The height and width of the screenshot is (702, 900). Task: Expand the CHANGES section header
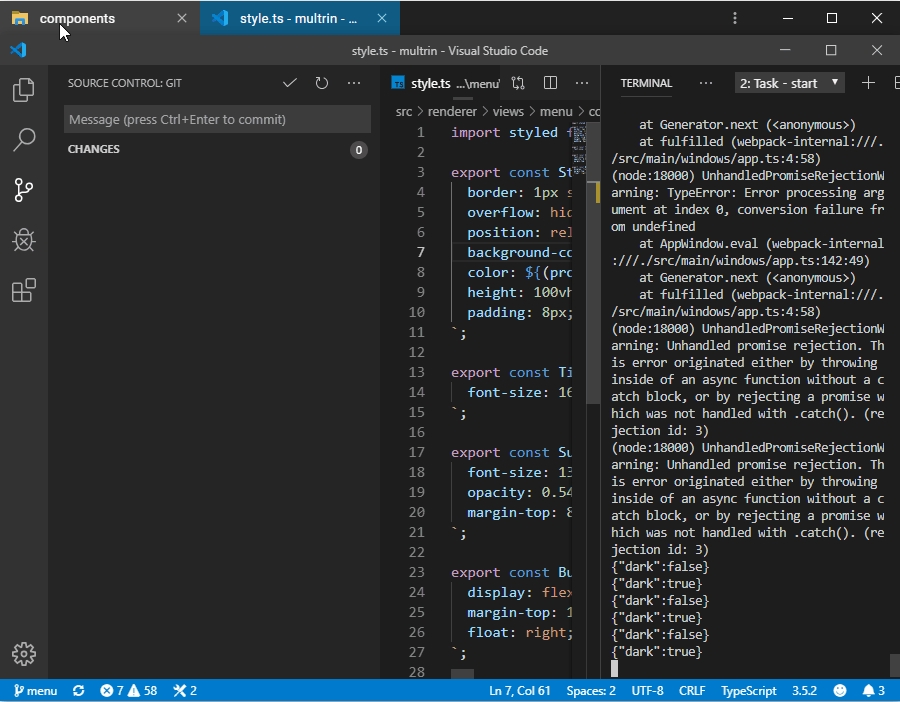(94, 149)
